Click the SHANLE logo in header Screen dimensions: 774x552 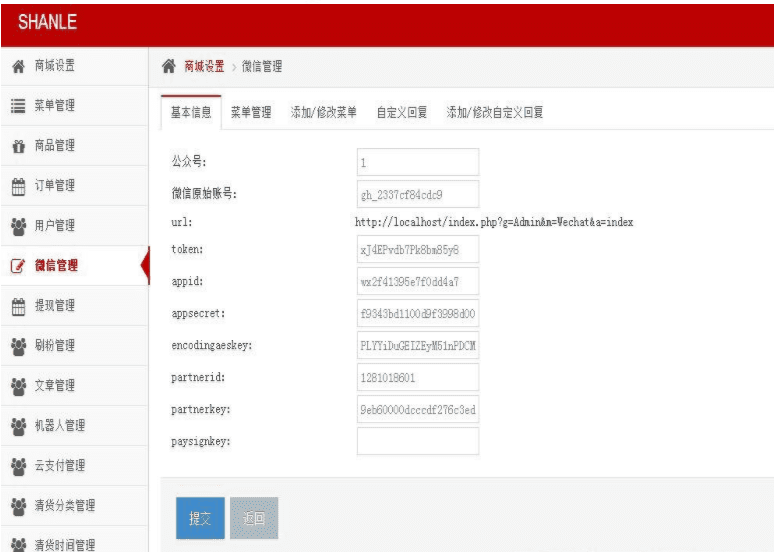(x=47, y=22)
